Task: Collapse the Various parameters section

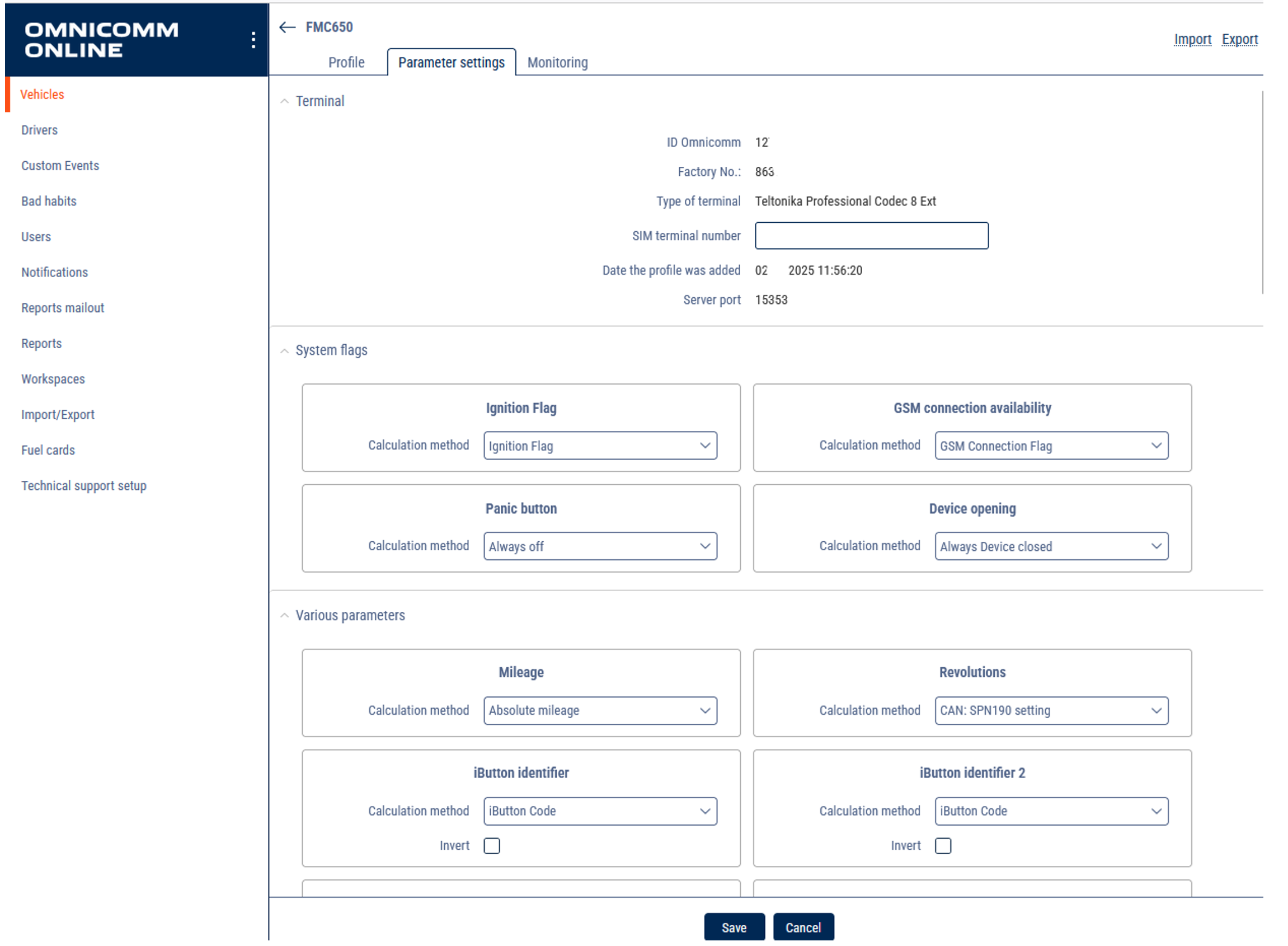Action: pos(284,616)
